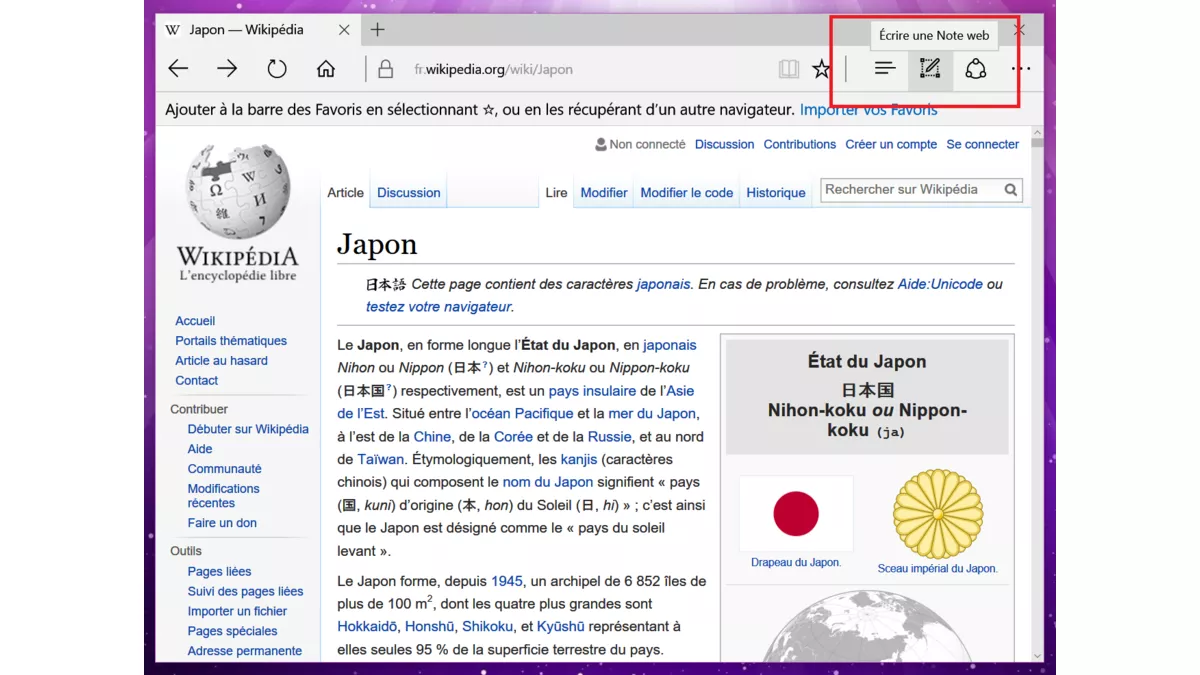Click testez votre navigateur link

point(438,307)
